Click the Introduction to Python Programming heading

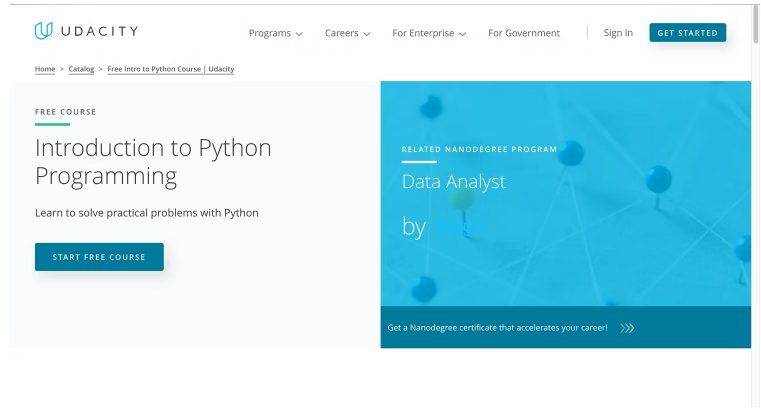153,162
